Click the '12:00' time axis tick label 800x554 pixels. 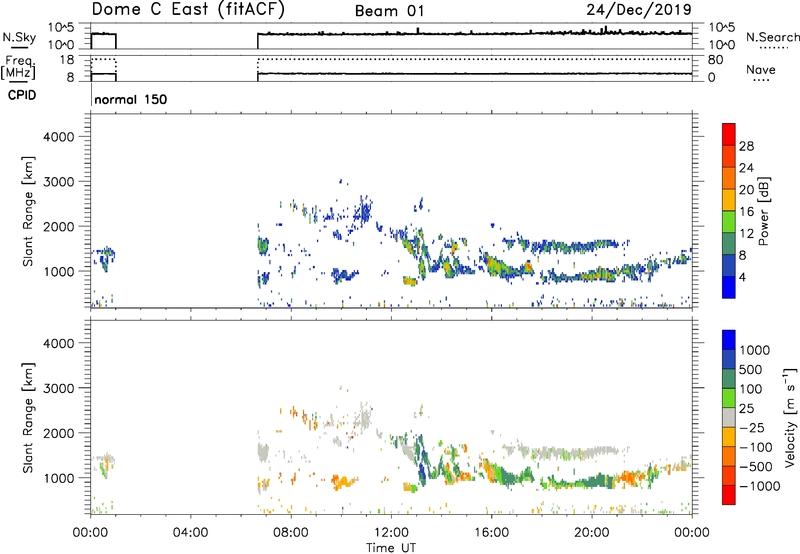coord(391,533)
